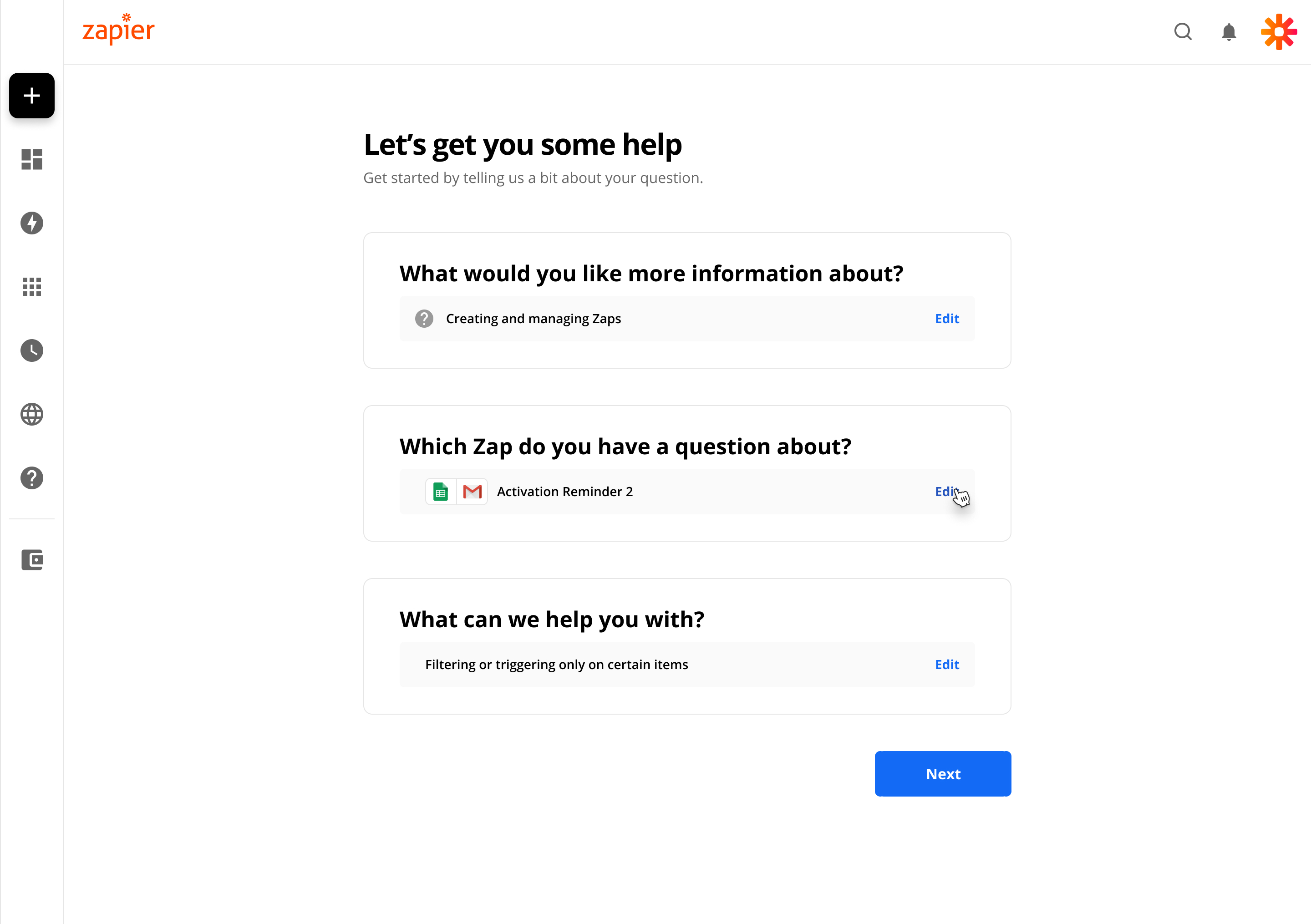
Task: Edit the Filtering or triggering answer
Action: 947,664
